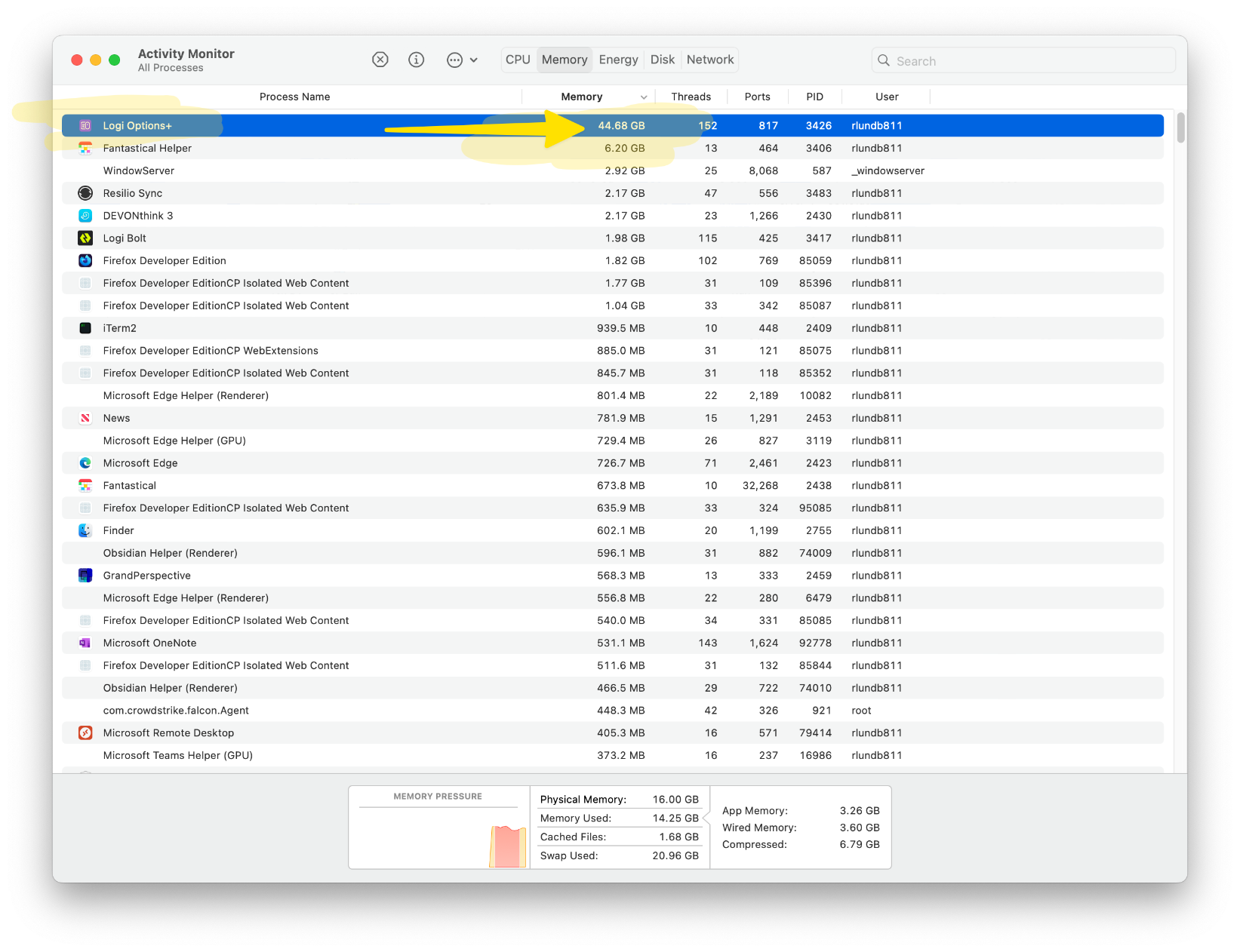Click the Firefox Developer Edition icon
The image size is (1240, 952).
85,261
